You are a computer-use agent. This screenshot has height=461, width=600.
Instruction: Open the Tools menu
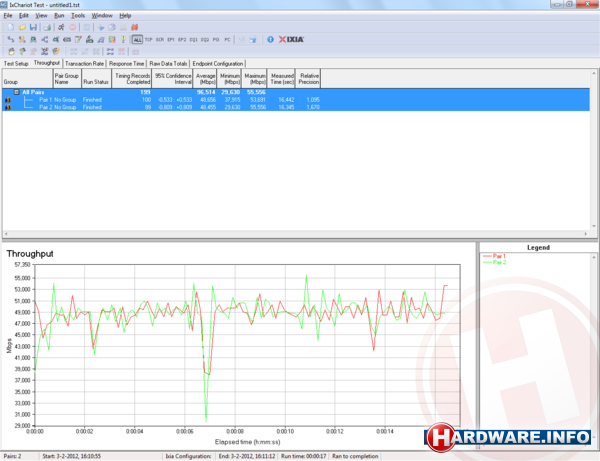click(x=78, y=16)
